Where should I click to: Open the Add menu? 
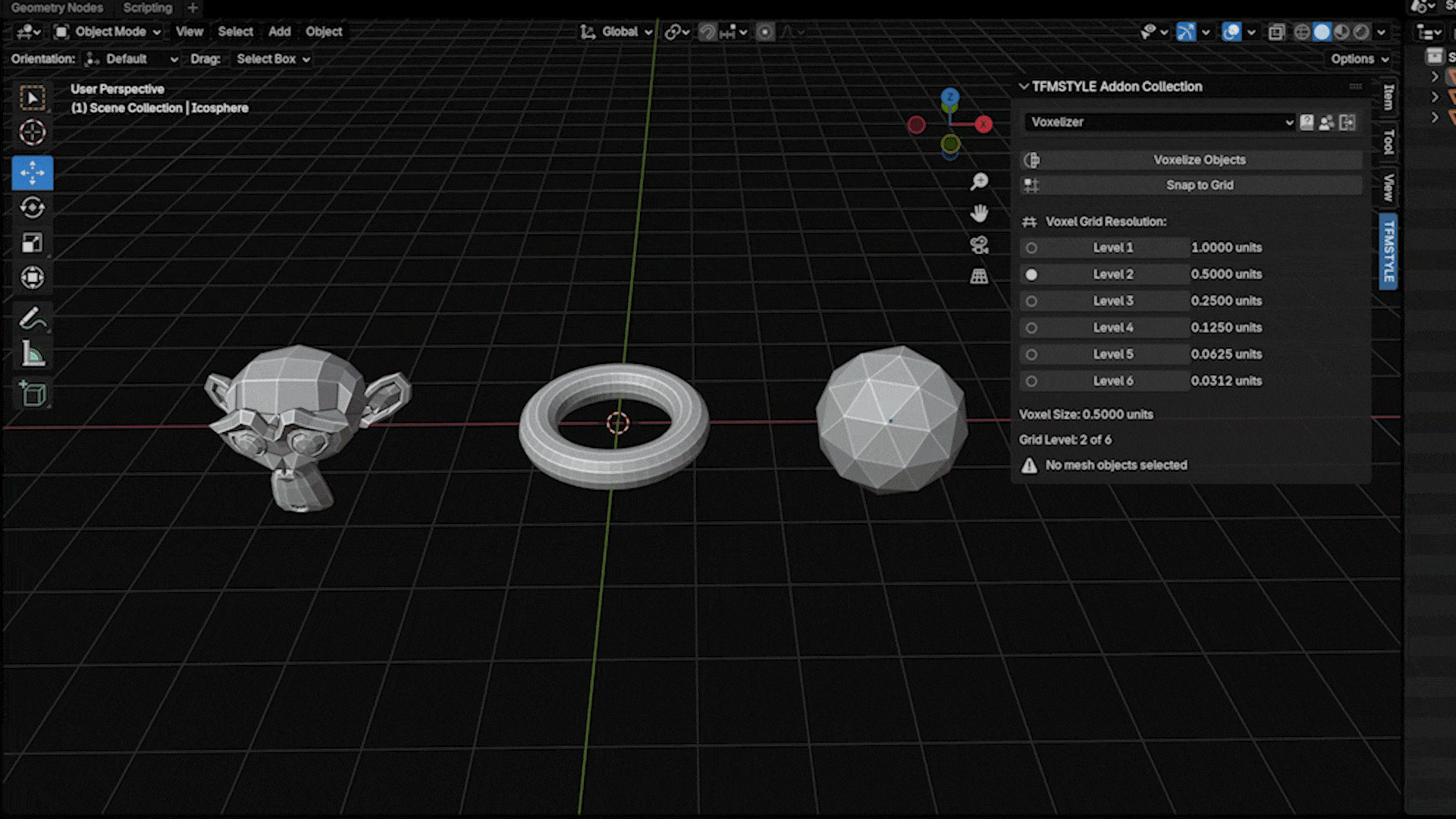point(279,32)
